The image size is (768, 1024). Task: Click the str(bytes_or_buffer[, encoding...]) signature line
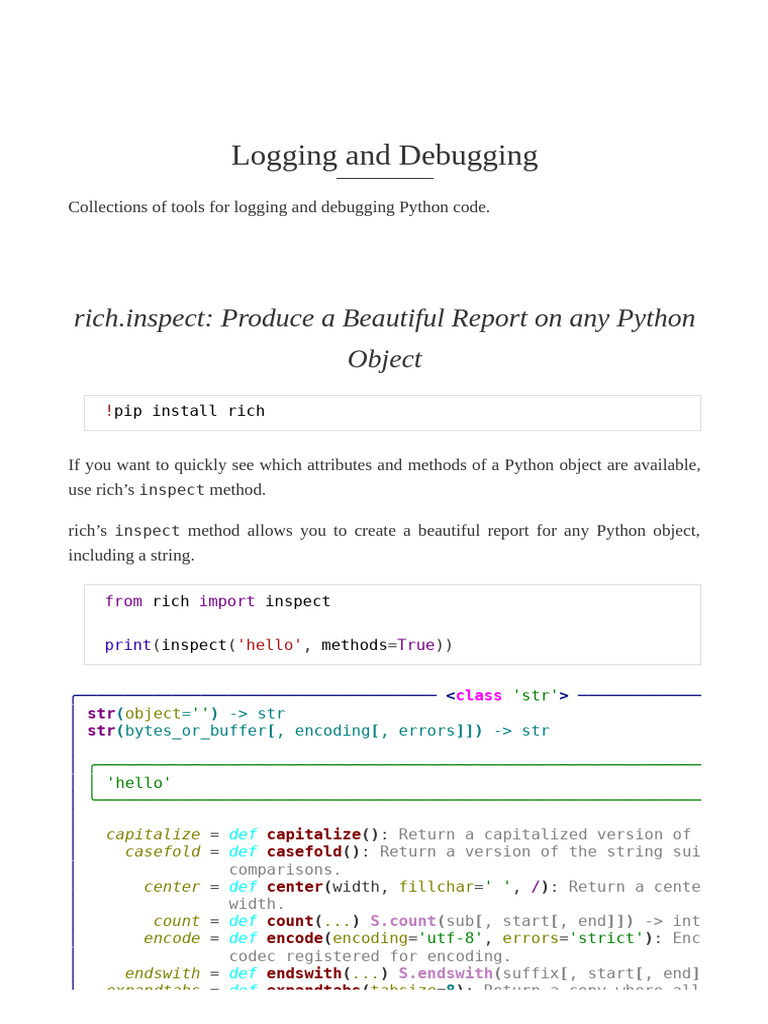tap(319, 731)
